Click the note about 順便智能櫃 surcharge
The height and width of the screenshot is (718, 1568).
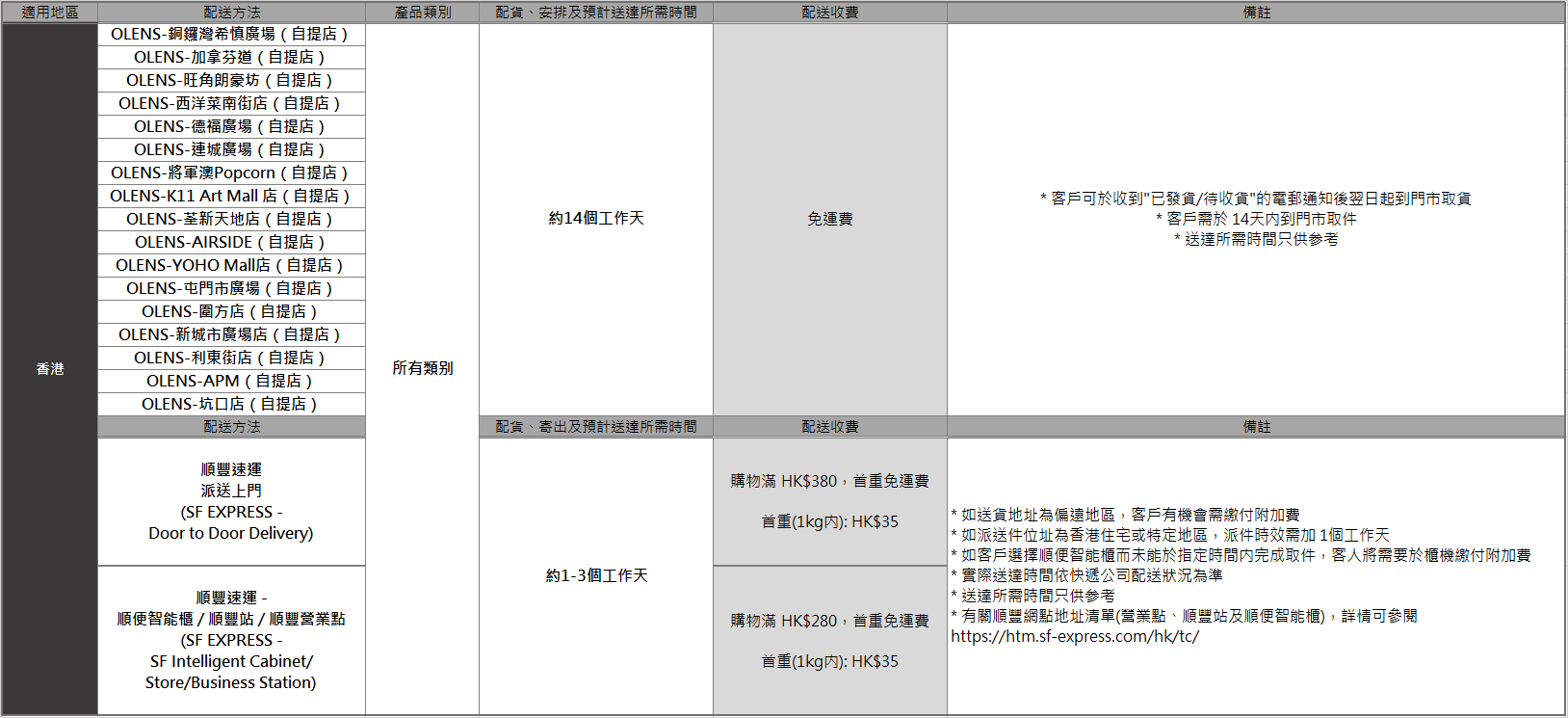[x=1241, y=555]
